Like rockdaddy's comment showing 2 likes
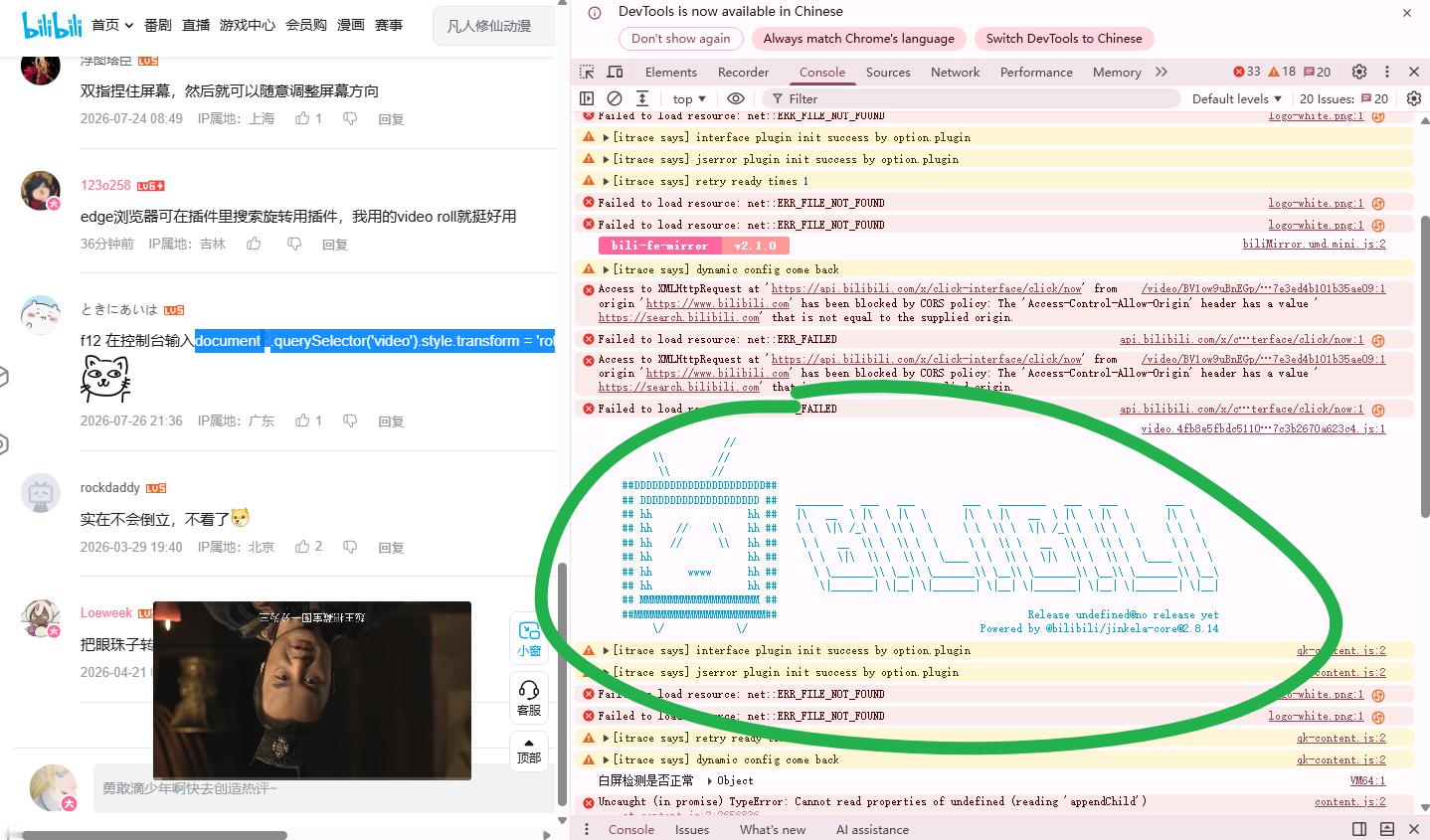1430x840 pixels. click(x=308, y=547)
